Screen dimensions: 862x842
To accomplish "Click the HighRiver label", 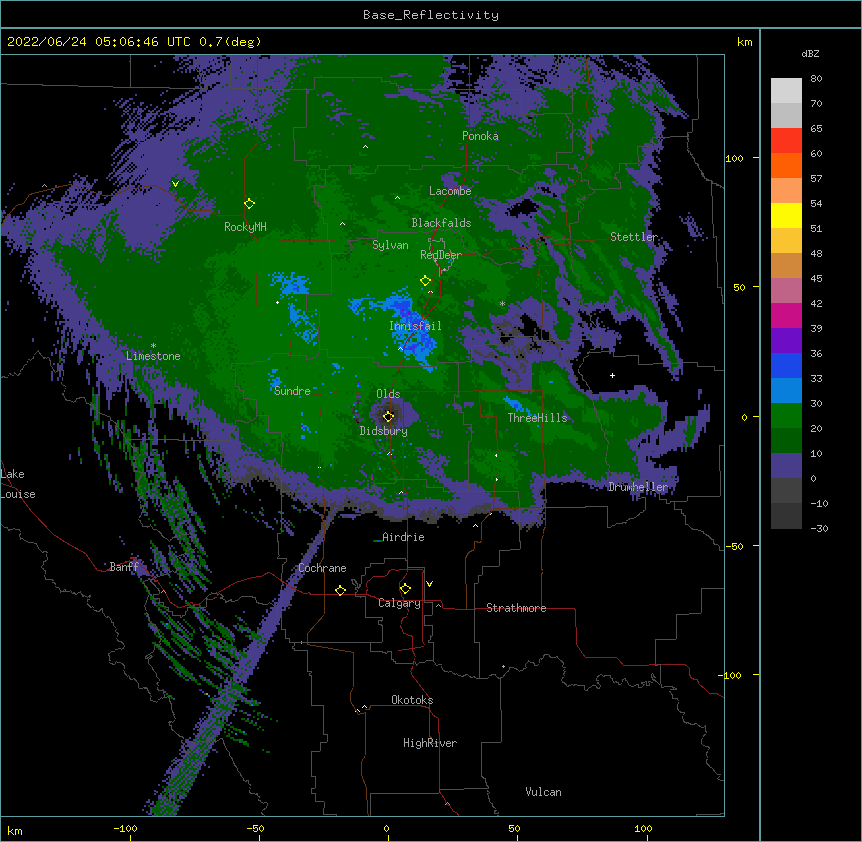I will click(430, 743).
